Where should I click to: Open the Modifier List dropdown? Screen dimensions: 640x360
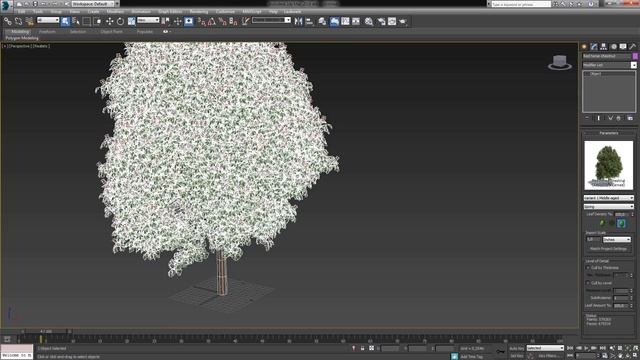click(609, 65)
